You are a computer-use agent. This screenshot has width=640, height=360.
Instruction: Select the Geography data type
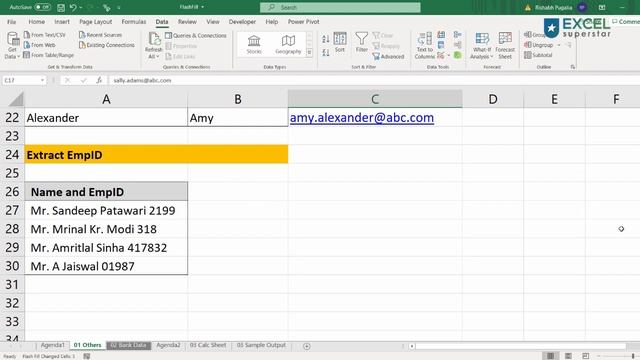point(288,44)
